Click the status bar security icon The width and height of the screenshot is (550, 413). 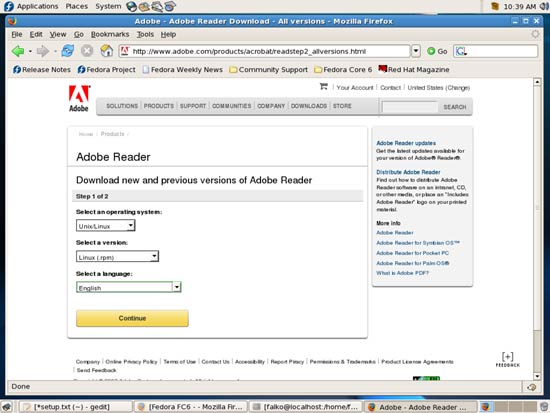(532, 387)
